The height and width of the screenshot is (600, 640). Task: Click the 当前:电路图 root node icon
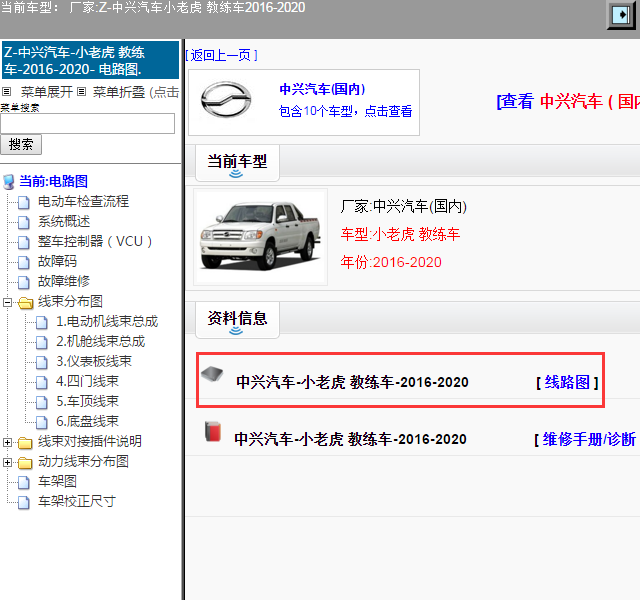pos(9,182)
